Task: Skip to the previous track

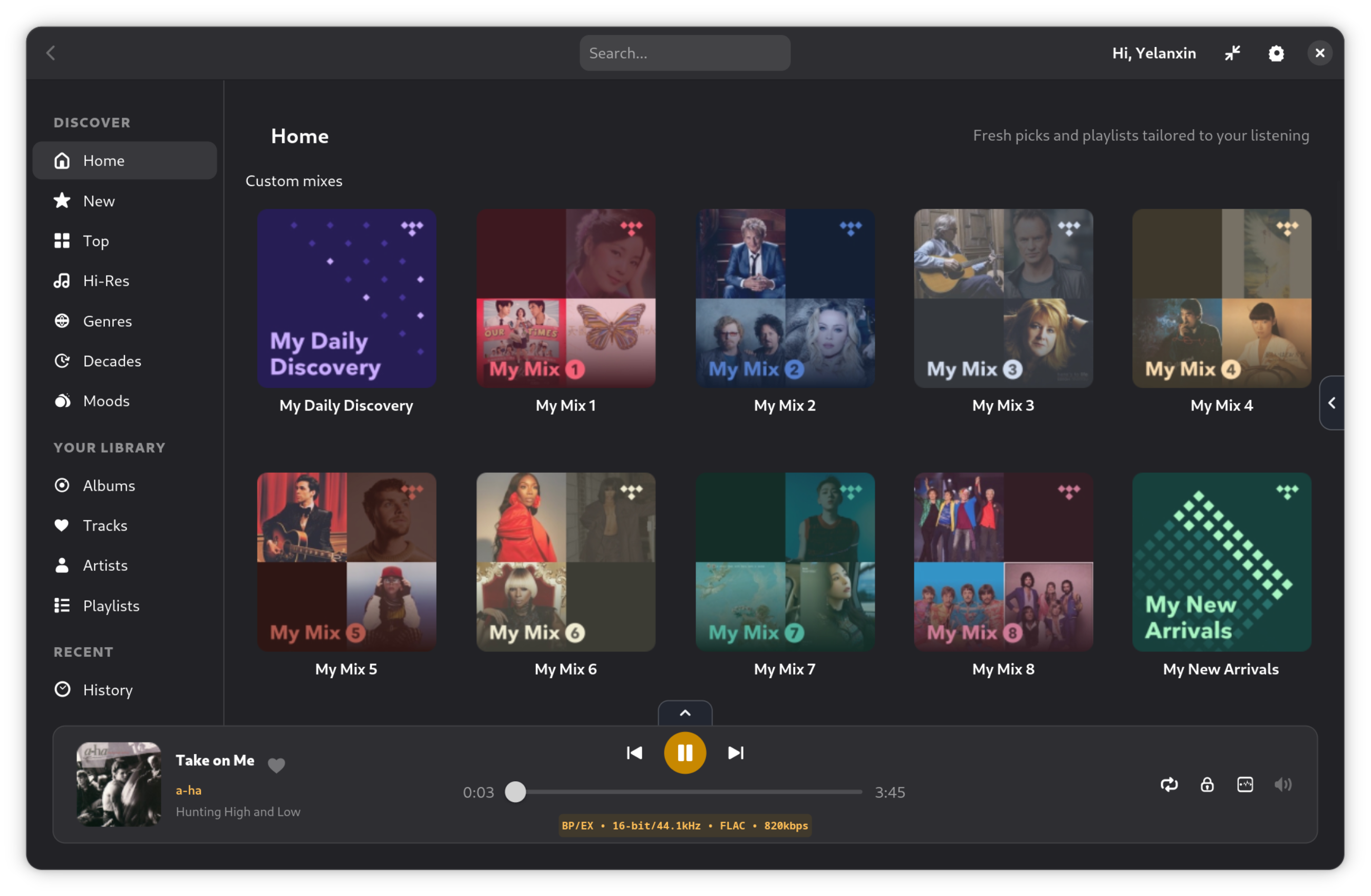Action: [x=634, y=753]
